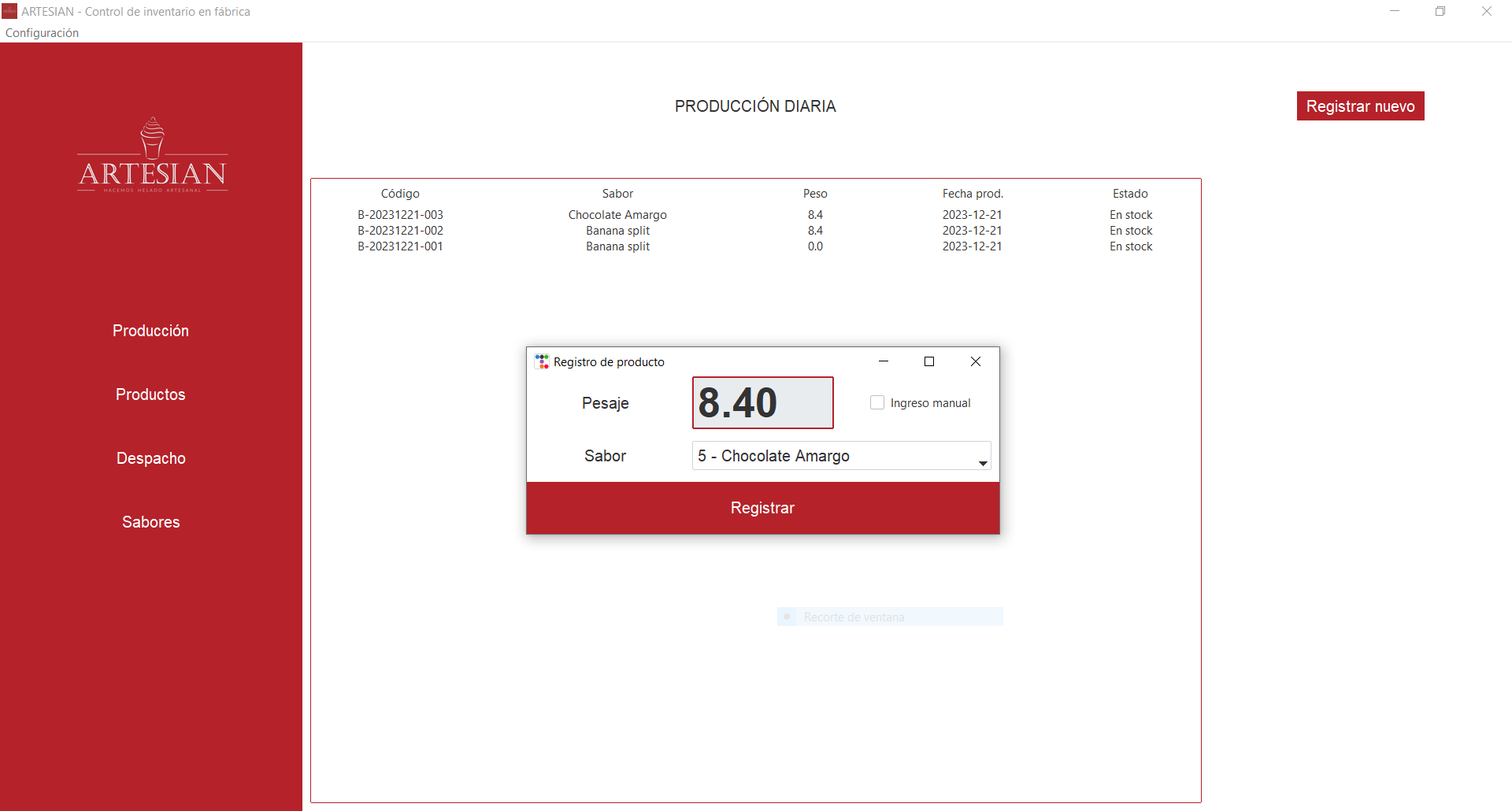Click the ARTESIAN ice cream logo
The width and height of the screenshot is (1512, 811).
pyautogui.click(x=152, y=156)
